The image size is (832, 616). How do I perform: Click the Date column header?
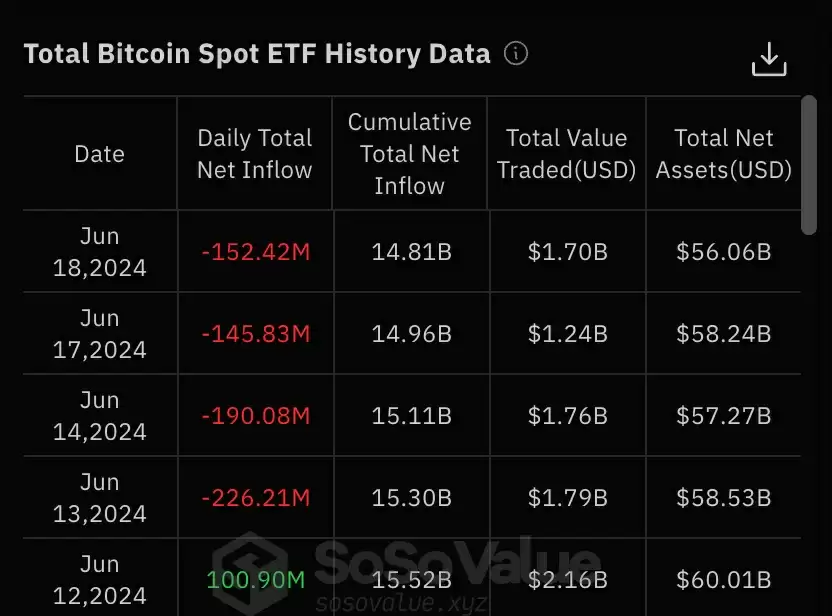point(100,154)
